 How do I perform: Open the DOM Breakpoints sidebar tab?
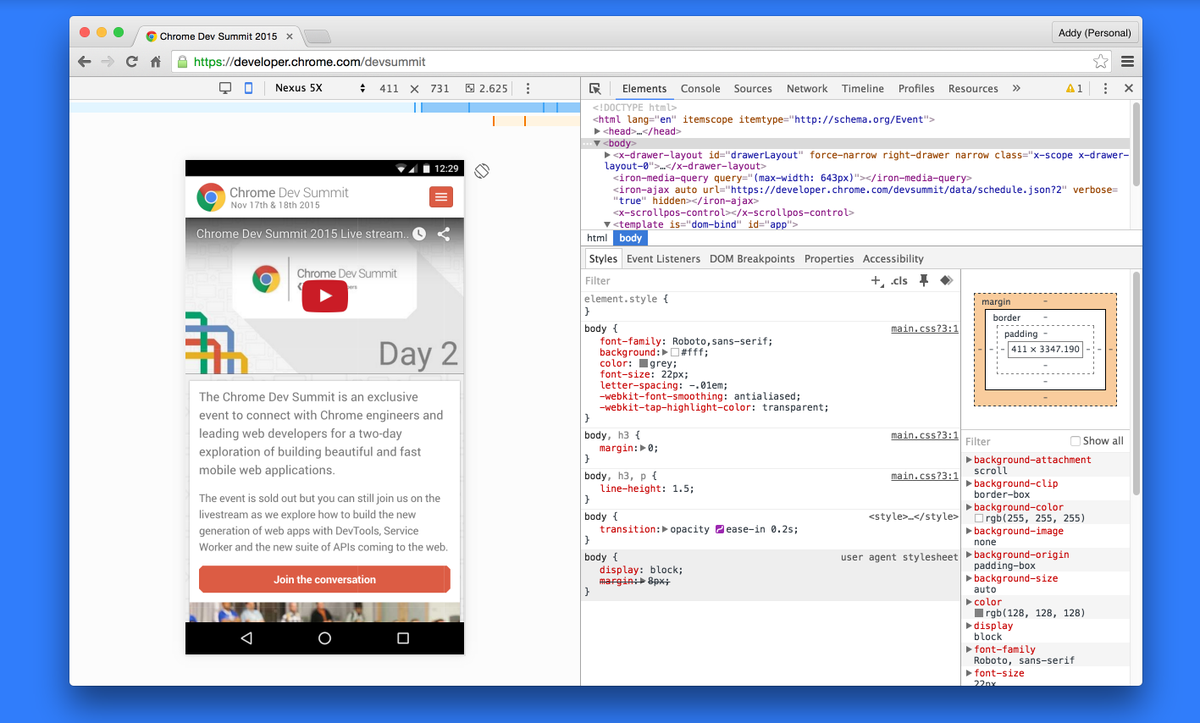click(x=752, y=259)
